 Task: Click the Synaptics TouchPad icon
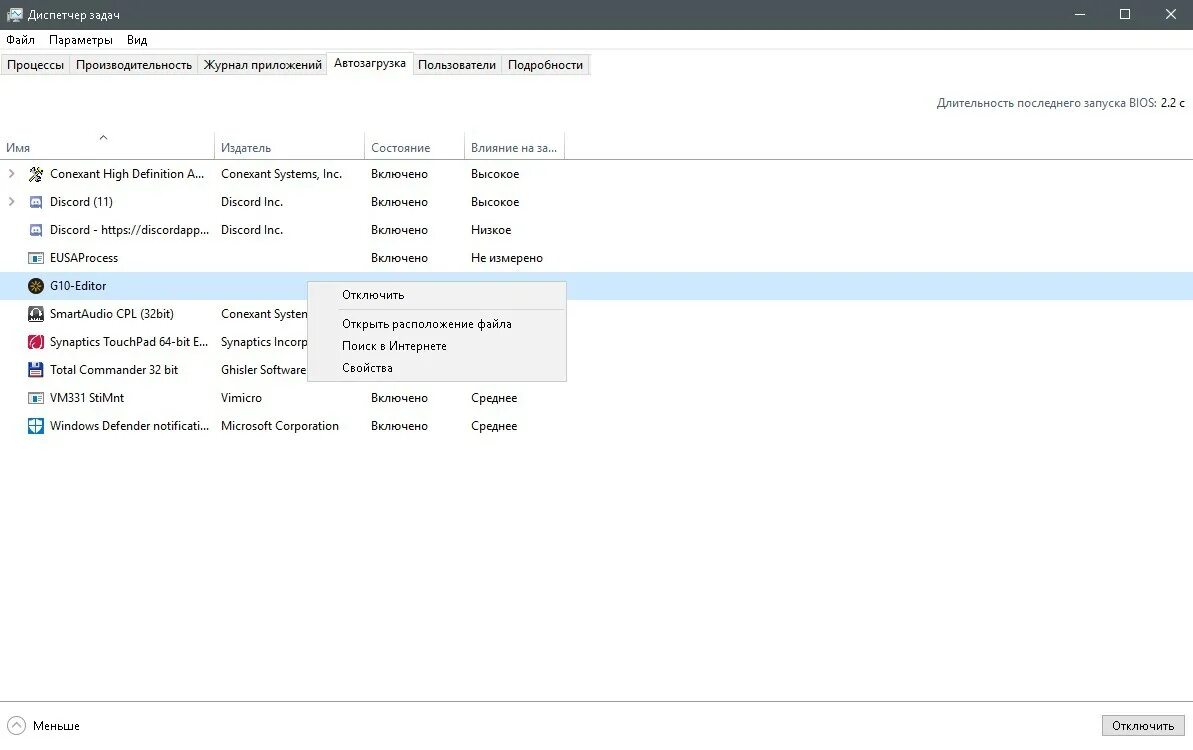coord(36,342)
